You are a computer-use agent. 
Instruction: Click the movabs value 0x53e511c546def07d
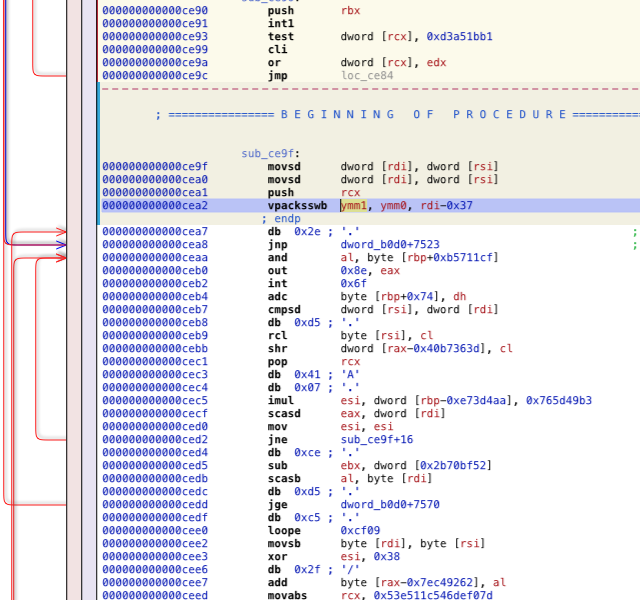(x=433, y=595)
